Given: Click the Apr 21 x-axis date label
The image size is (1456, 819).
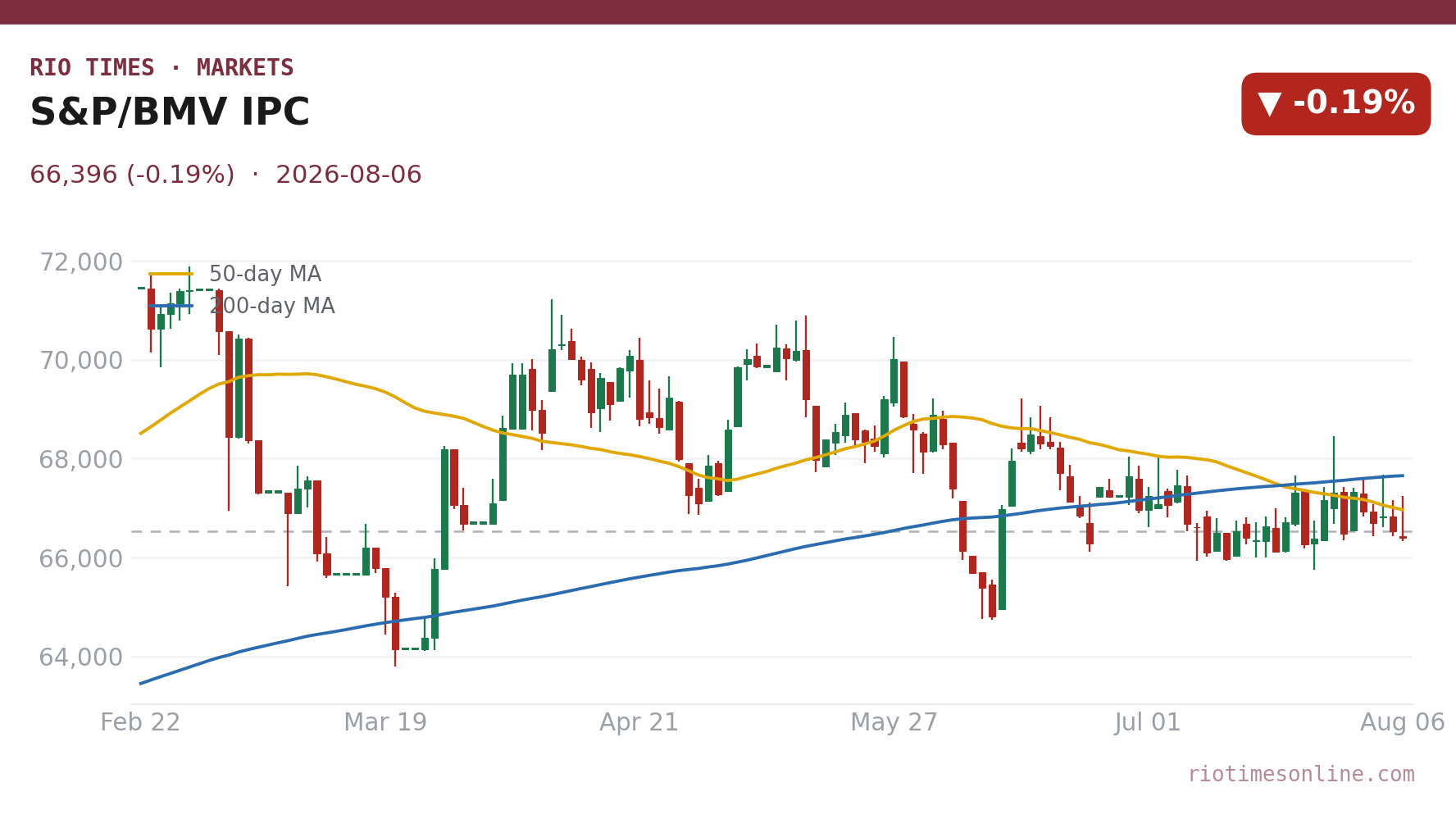Looking at the screenshot, I should point(639,723).
